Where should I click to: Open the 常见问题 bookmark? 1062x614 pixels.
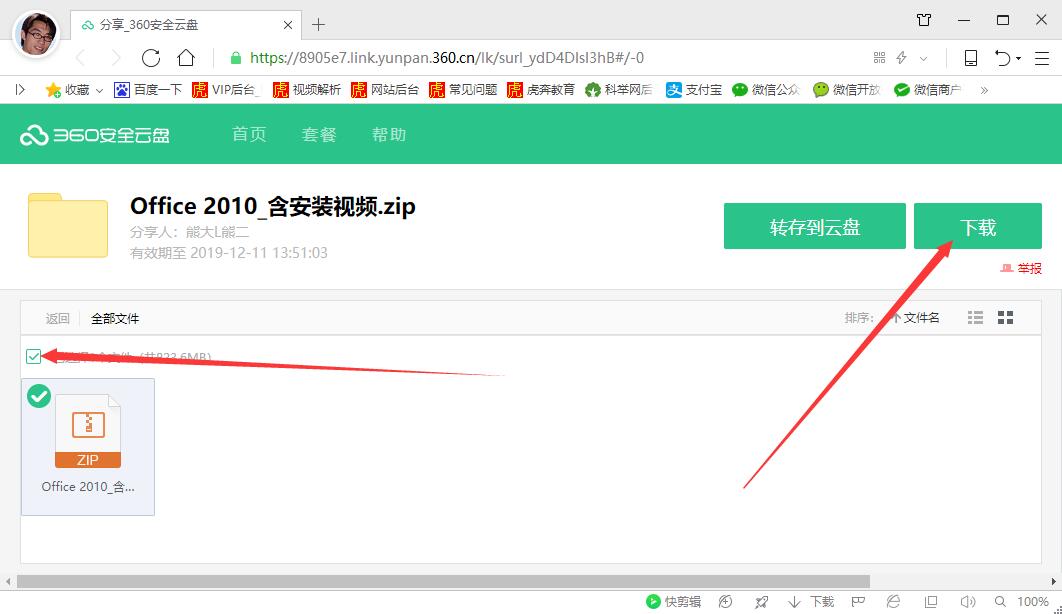463,89
